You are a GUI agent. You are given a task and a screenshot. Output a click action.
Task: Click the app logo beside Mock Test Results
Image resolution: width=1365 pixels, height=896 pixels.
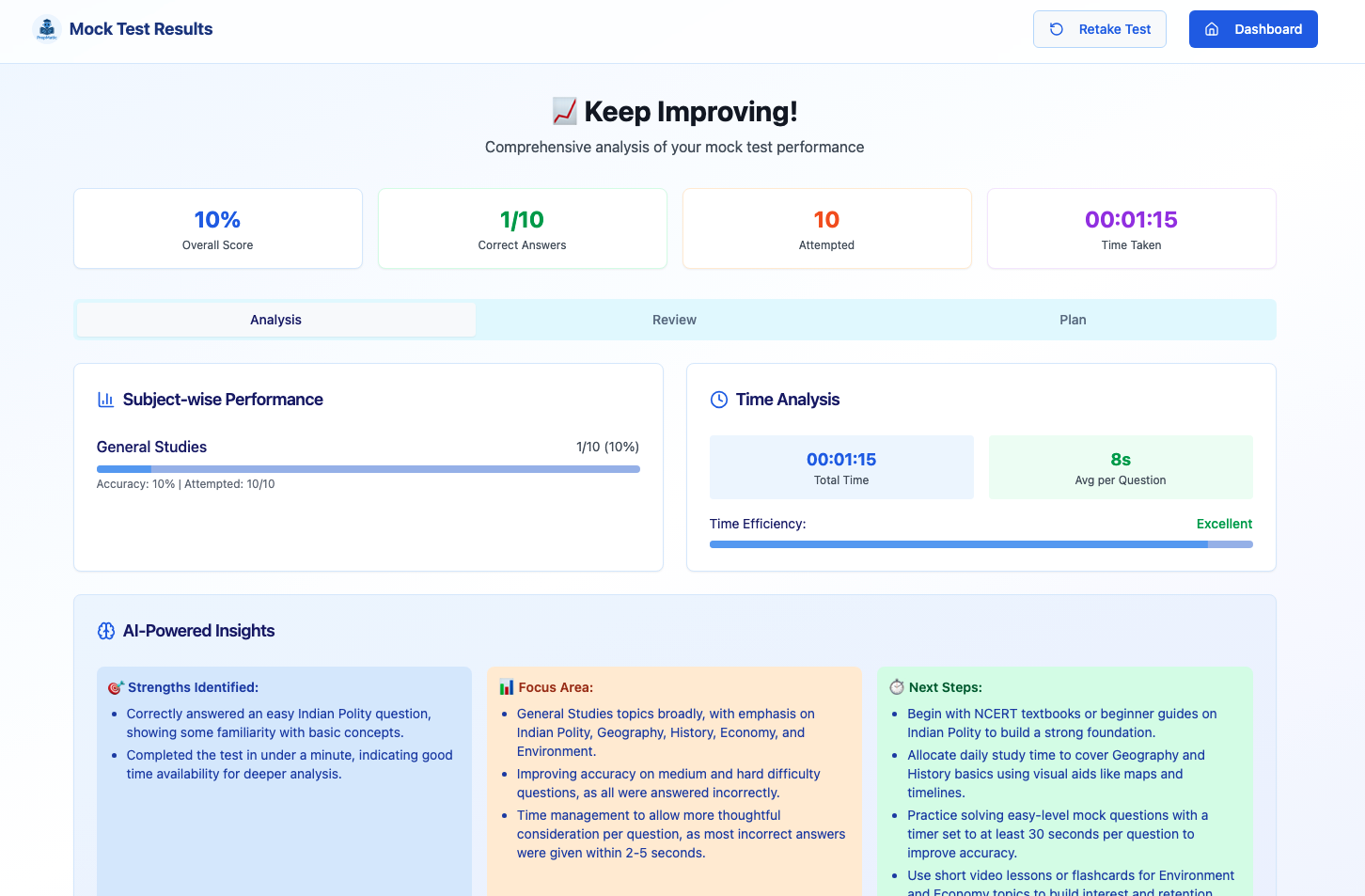pyautogui.click(x=47, y=29)
